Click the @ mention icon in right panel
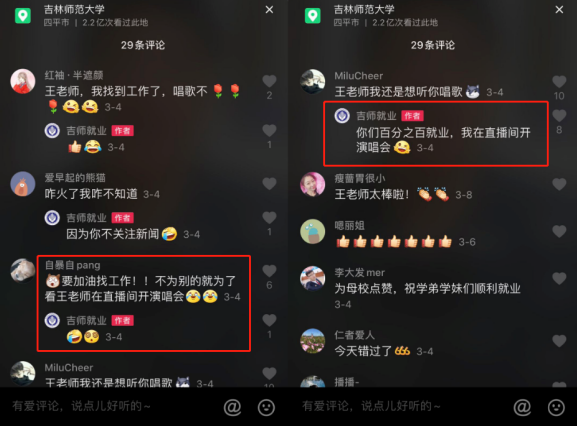The width and height of the screenshot is (577, 426). (522, 407)
